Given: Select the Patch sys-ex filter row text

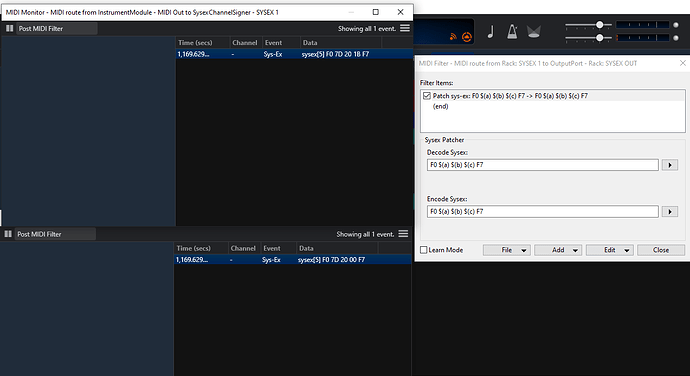Looking at the screenshot, I should pos(510,96).
